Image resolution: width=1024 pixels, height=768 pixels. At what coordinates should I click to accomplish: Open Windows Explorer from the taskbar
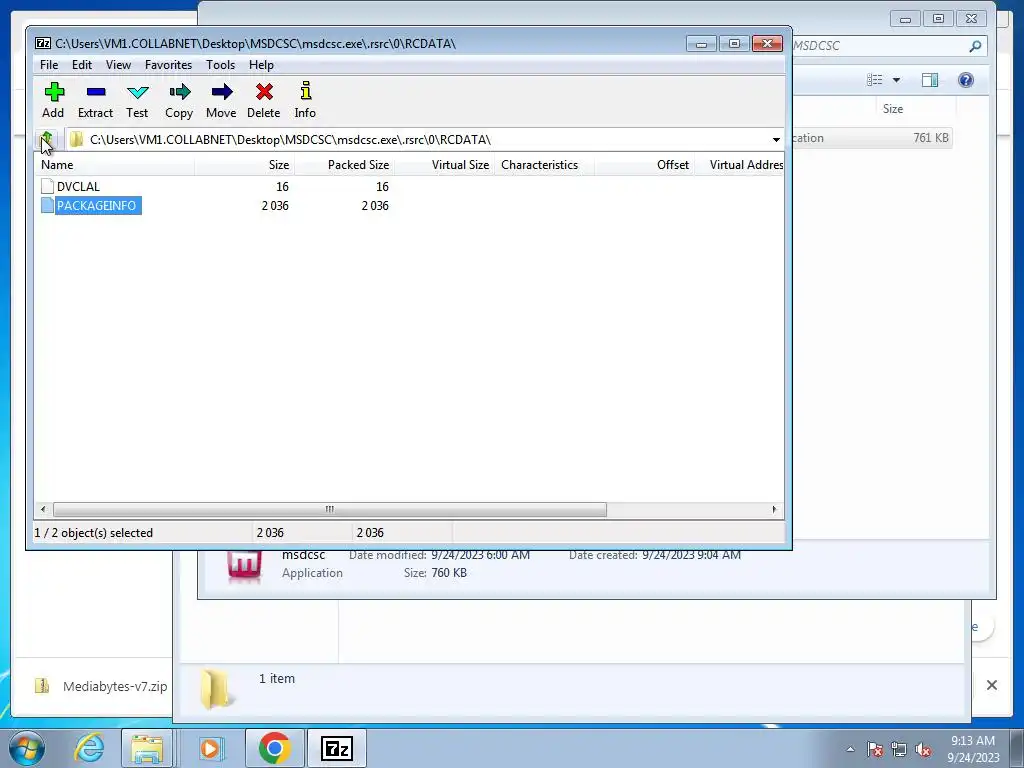click(x=147, y=748)
